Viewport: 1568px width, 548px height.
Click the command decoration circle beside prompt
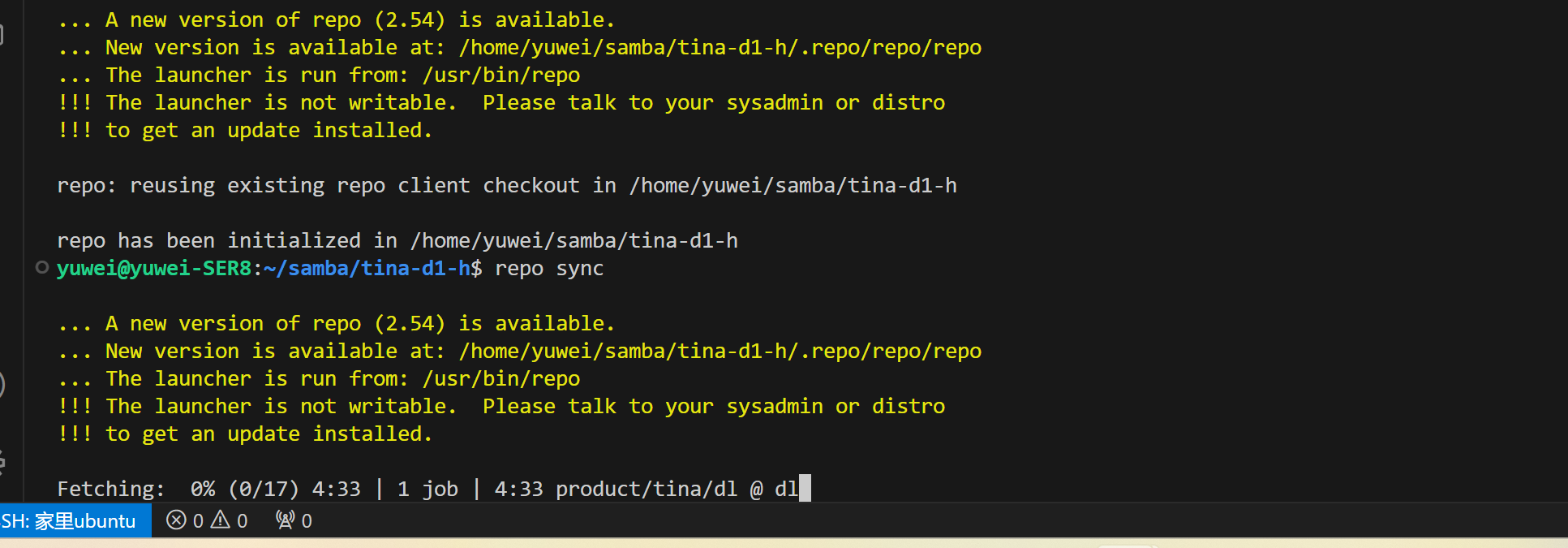point(42,267)
